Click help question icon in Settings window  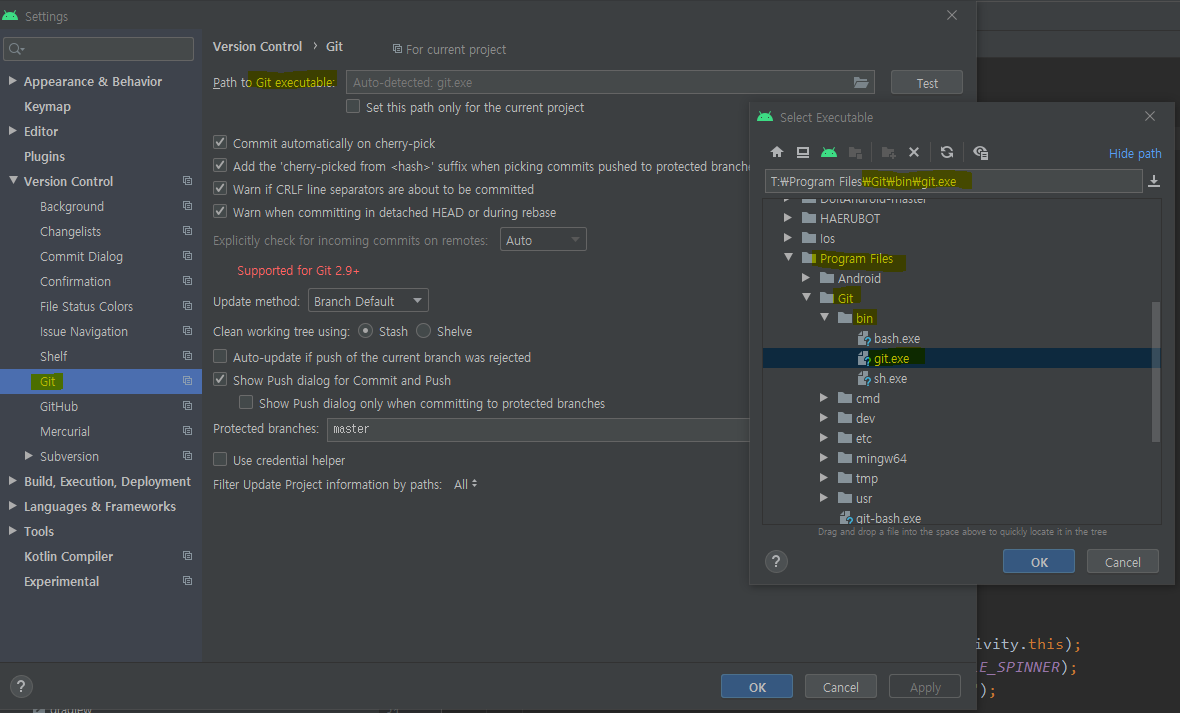pos(21,686)
